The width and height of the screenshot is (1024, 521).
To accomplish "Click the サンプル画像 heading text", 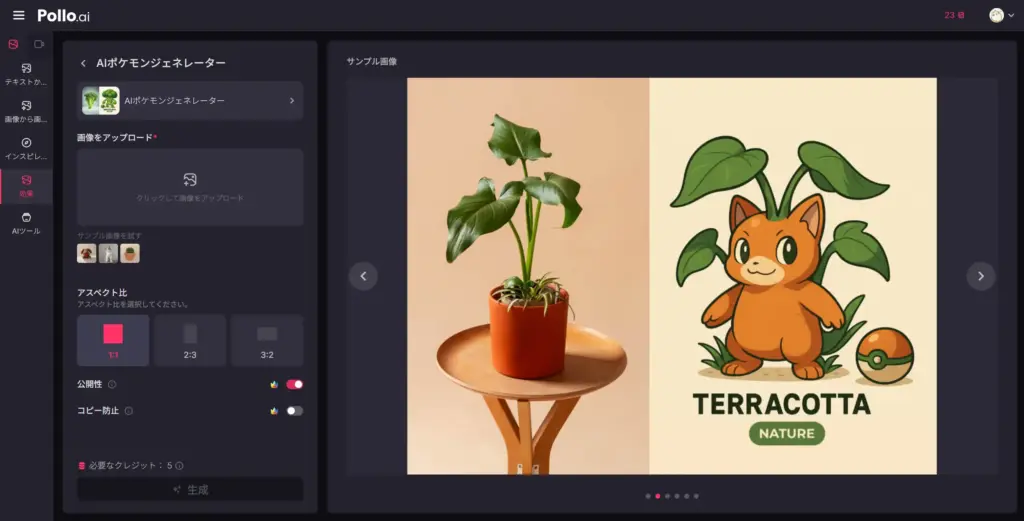I will [x=372, y=61].
